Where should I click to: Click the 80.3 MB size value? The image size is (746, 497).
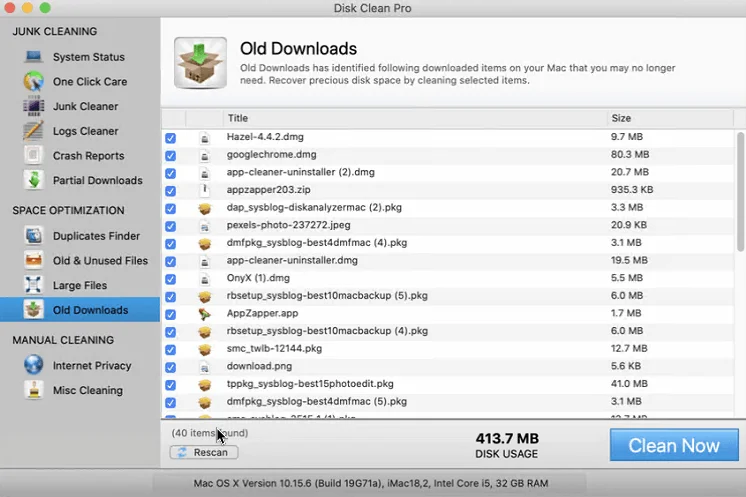[630, 155]
